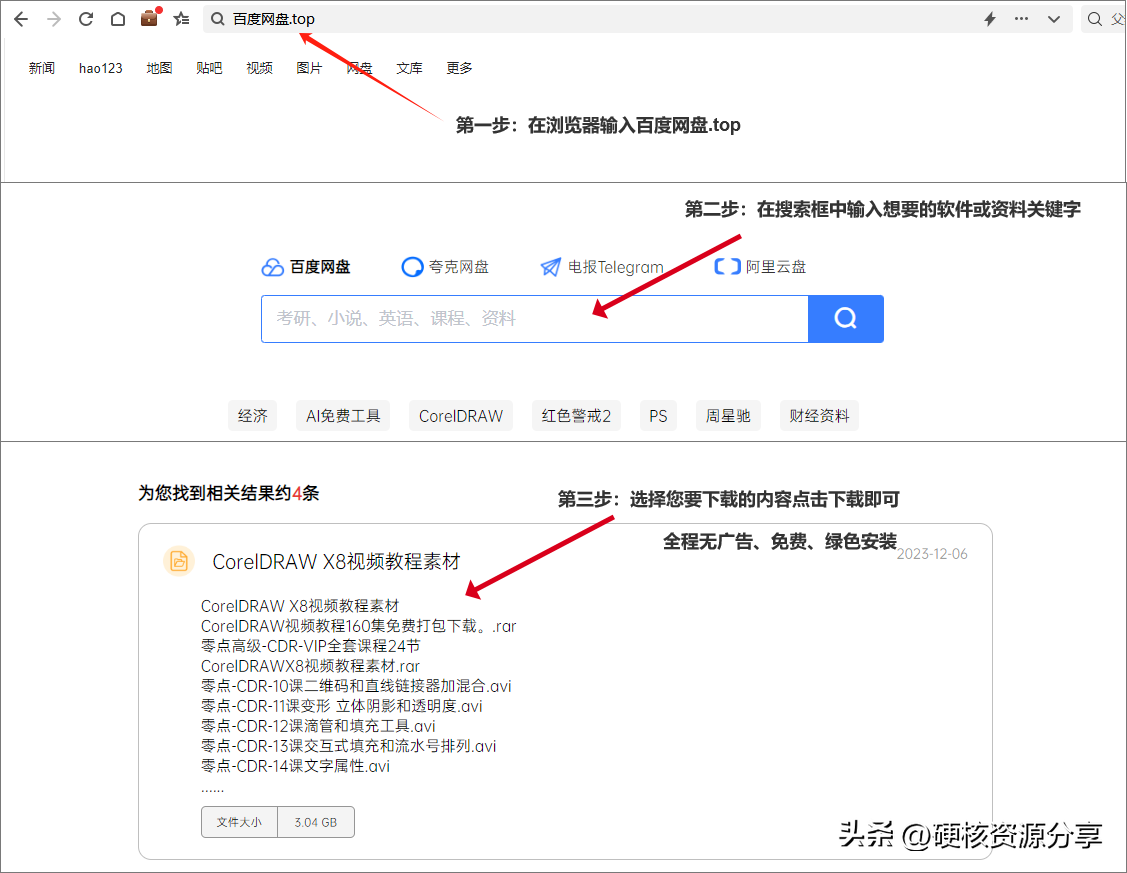
Task: Open the 新闻 navigation link
Action: click(42, 68)
